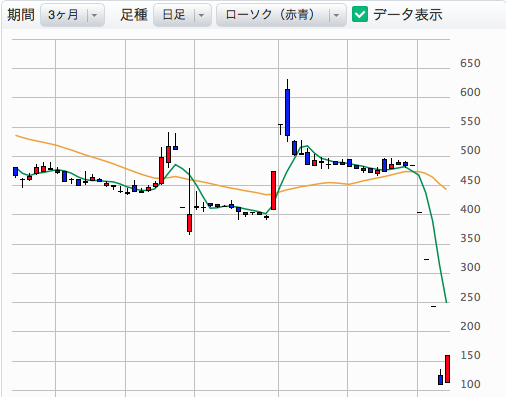Click the 250 price axis label

tap(470, 297)
